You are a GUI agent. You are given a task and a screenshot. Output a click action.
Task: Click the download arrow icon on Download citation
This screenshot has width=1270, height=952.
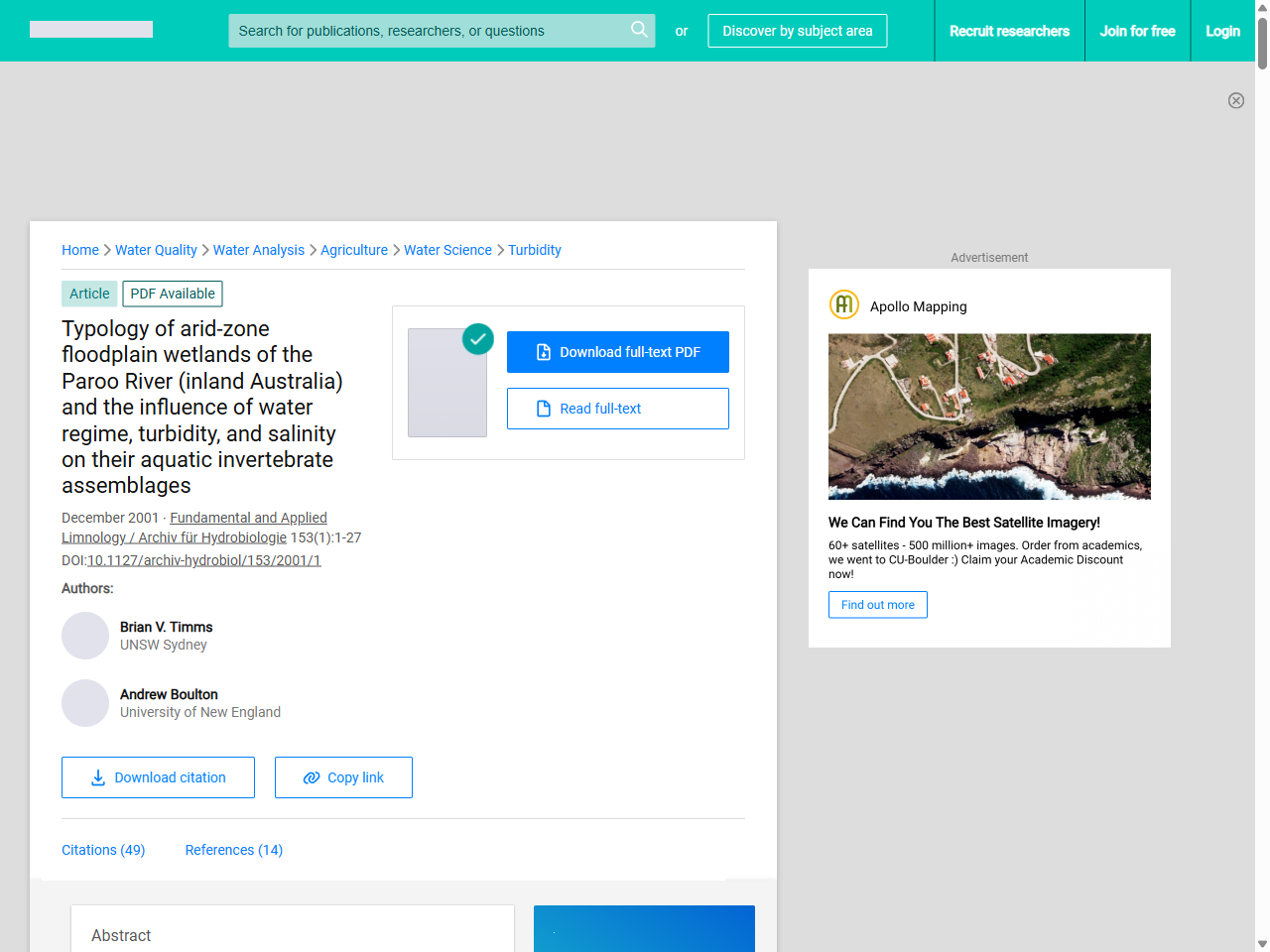coord(97,777)
